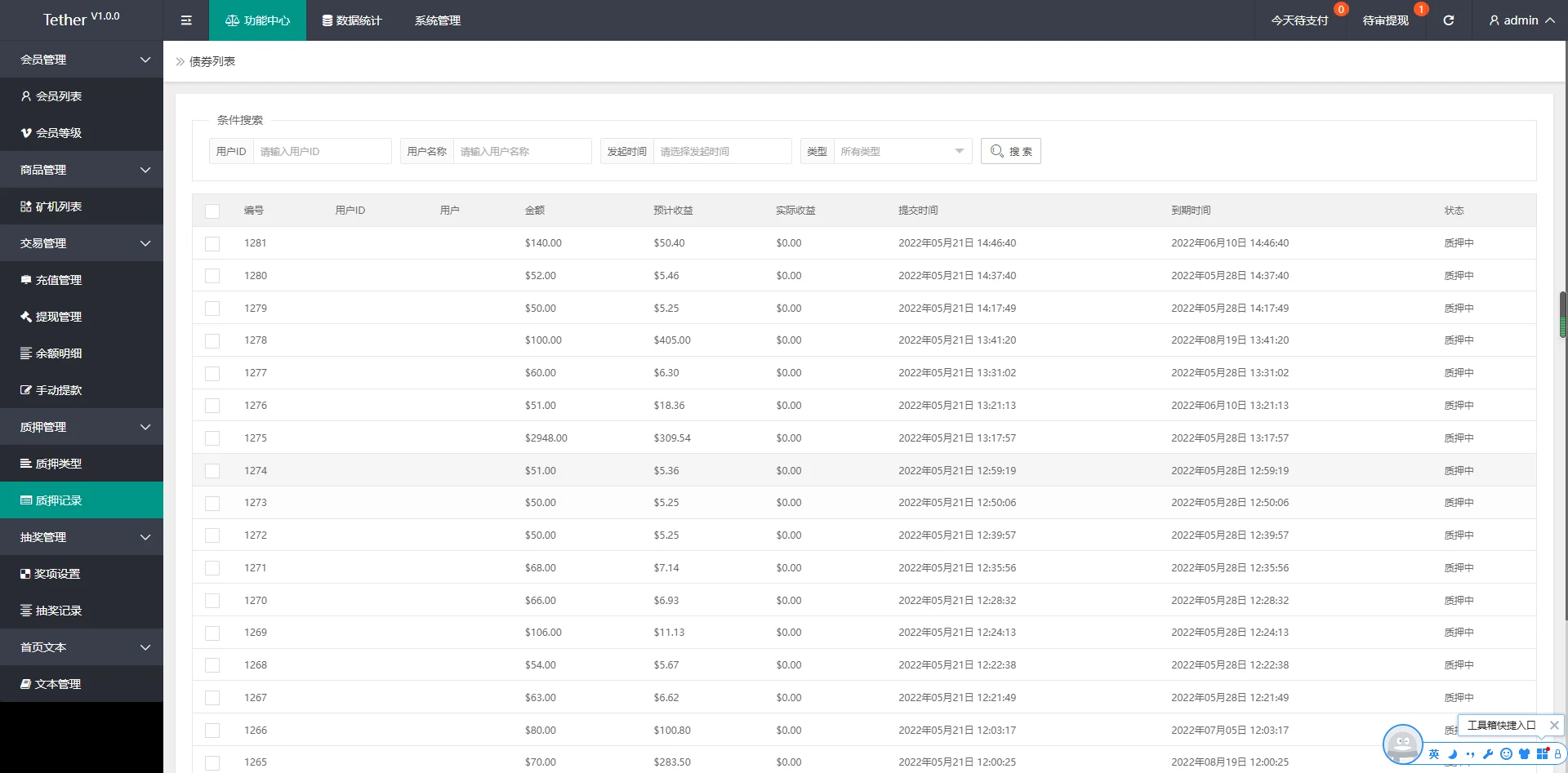Check the checkbox for row 1281
Viewport: 1568px width, 773px height.
212,243
